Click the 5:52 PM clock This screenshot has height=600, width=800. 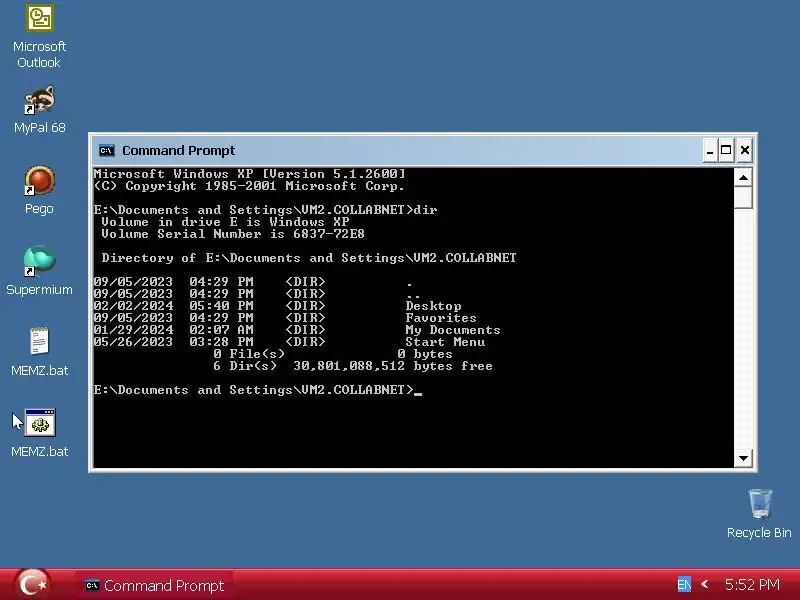pos(752,584)
